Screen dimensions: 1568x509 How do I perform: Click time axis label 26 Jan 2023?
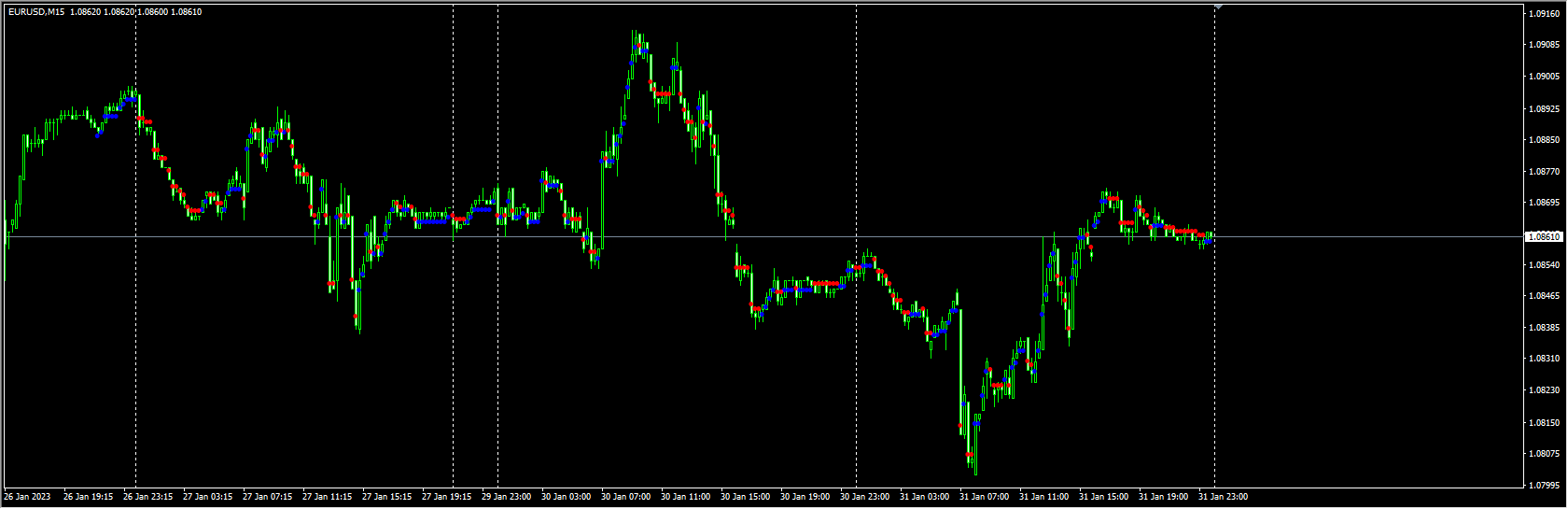tap(27, 497)
